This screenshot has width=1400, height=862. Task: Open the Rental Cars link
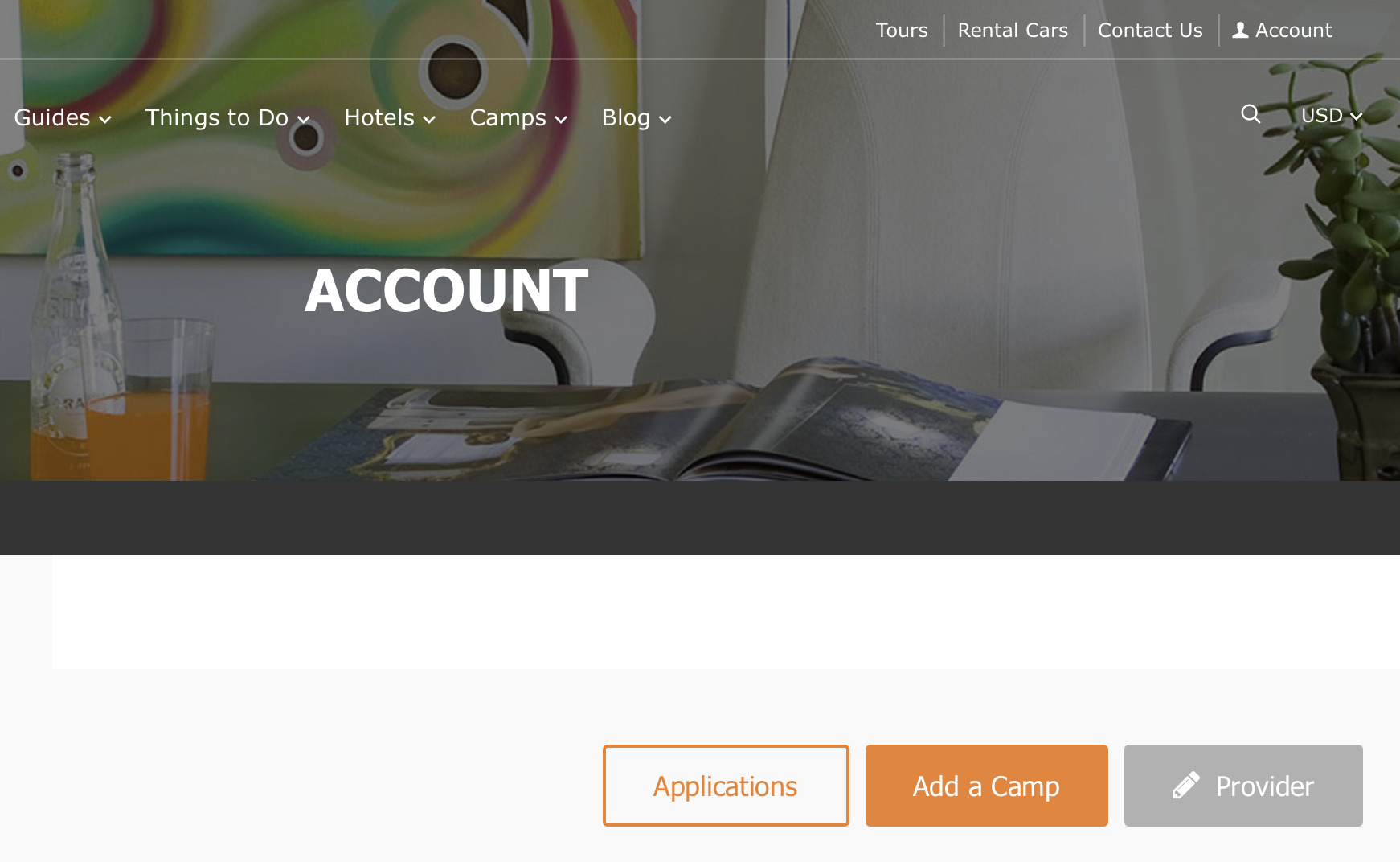pyautogui.click(x=1013, y=31)
